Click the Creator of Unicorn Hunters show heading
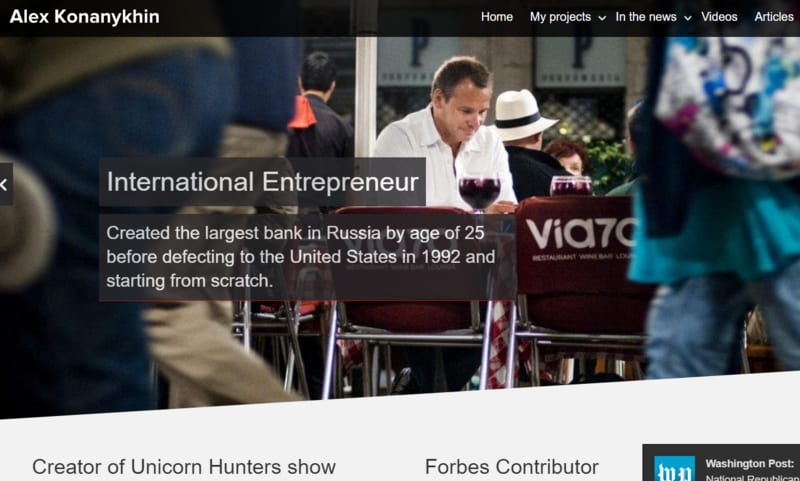This screenshot has height=481, width=800. pyautogui.click(x=184, y=467)
